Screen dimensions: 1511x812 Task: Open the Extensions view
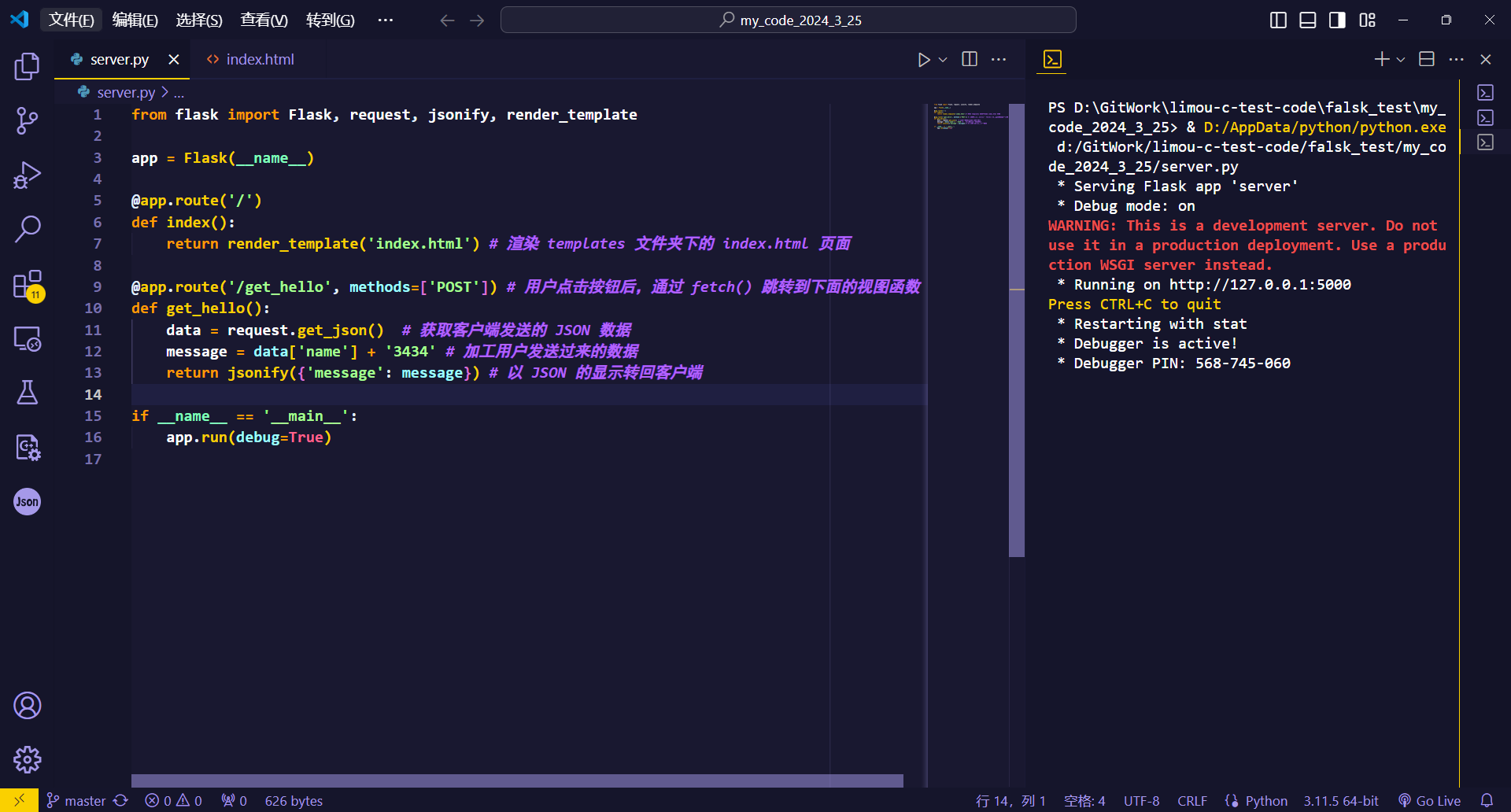pyautogui.click(x=27, y=285)
